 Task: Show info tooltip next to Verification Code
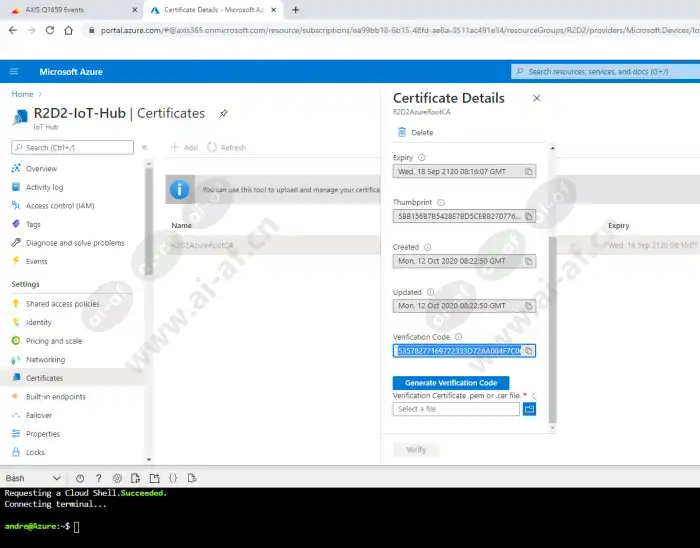coord(458,336)
